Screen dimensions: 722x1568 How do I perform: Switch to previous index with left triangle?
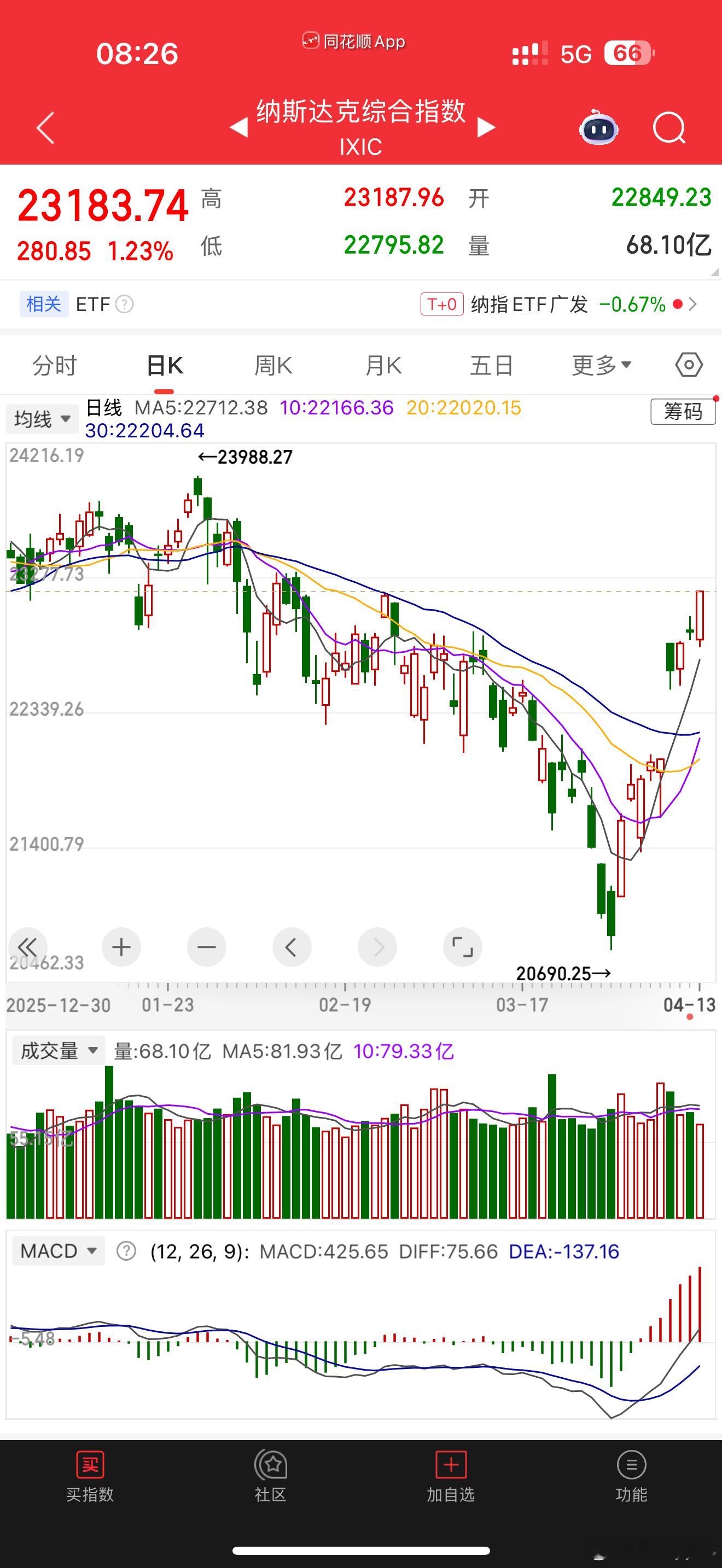[x=238, y=127]
